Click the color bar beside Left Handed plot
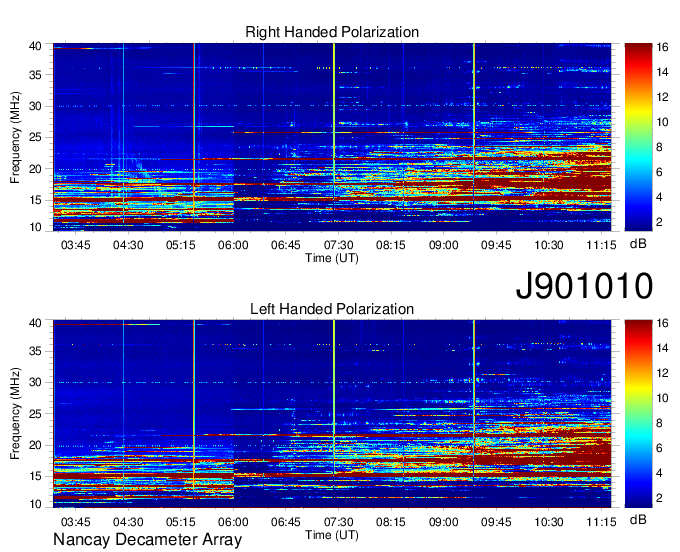The height and width of the screenshot is (552, 680). click(x=638, y=414)
